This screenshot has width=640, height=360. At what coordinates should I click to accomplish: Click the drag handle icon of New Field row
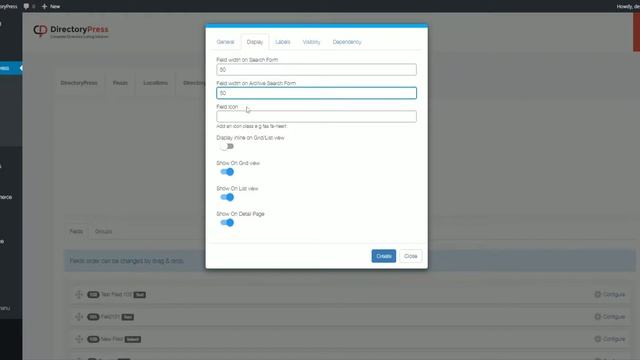pos(79,339)
